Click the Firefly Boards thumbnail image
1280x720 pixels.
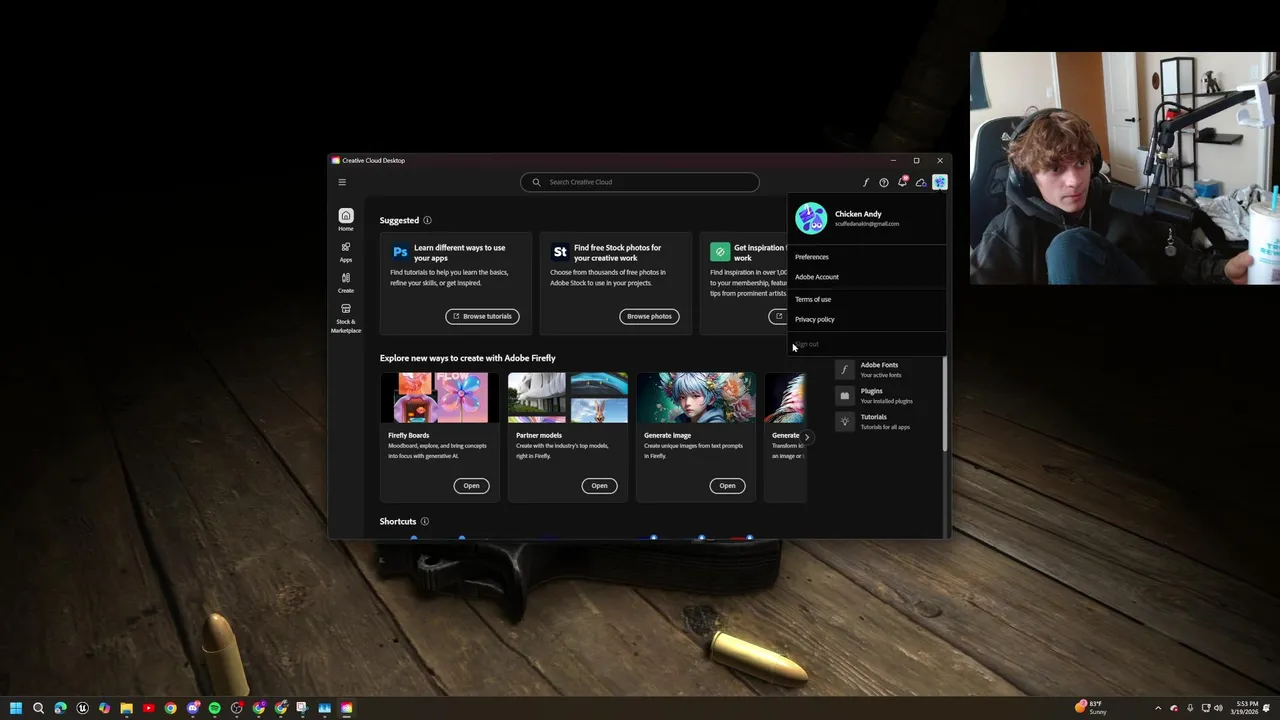pyautogui.click(x=440, y=398)
